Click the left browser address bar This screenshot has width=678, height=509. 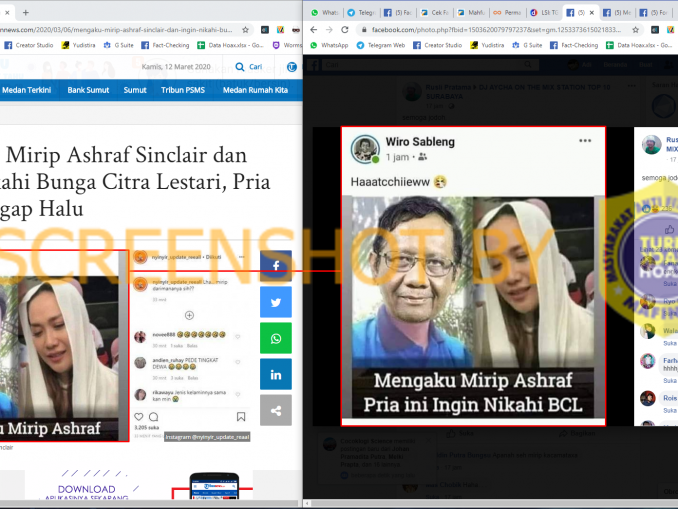(125, 30)
